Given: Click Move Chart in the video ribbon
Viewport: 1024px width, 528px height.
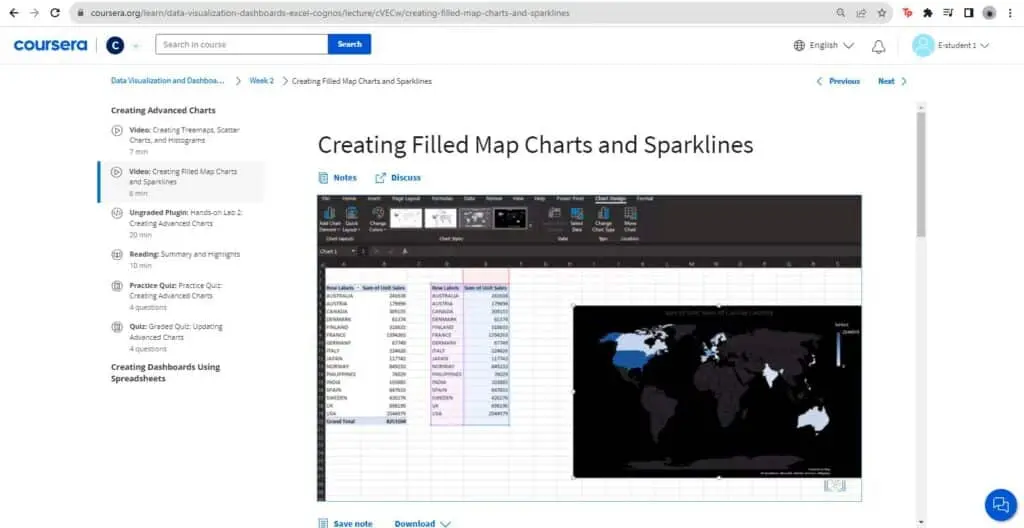Looking at the screenshot, I should 630,220.
